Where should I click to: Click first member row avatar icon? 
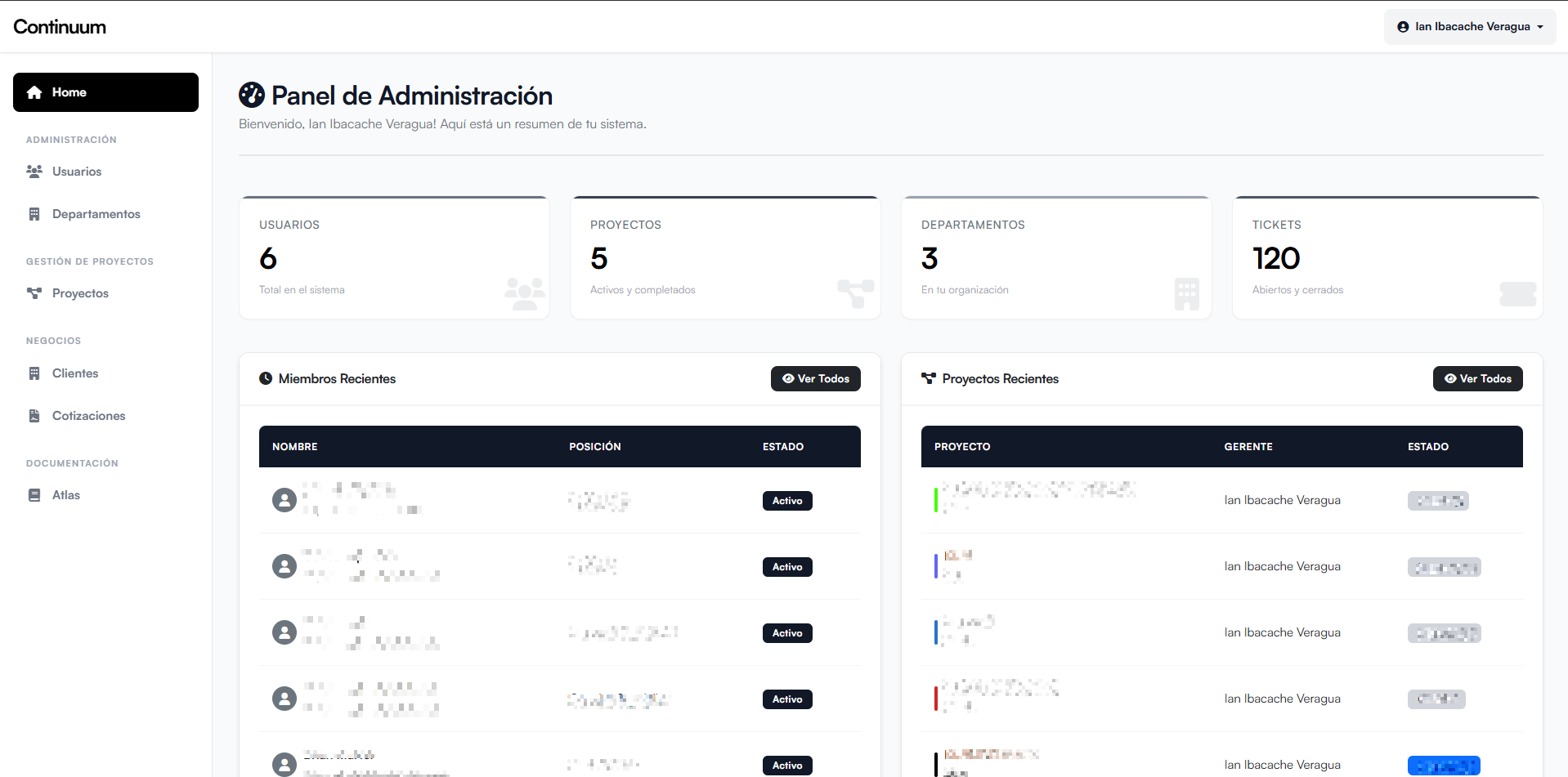point(284,500)
